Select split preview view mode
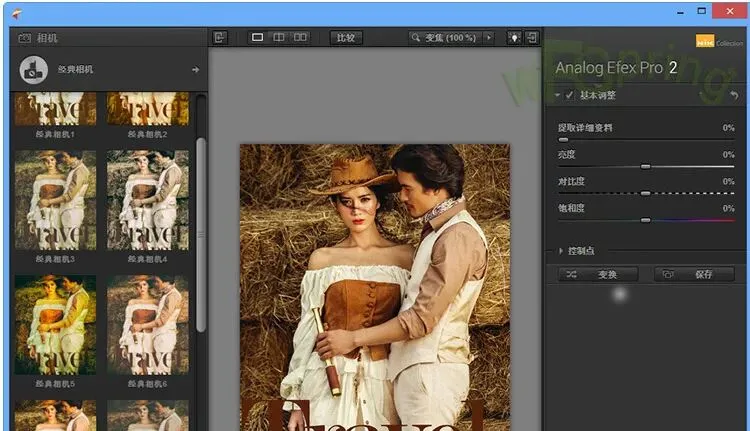This screenshot has height=431, width=750. [x=278, y=37]
